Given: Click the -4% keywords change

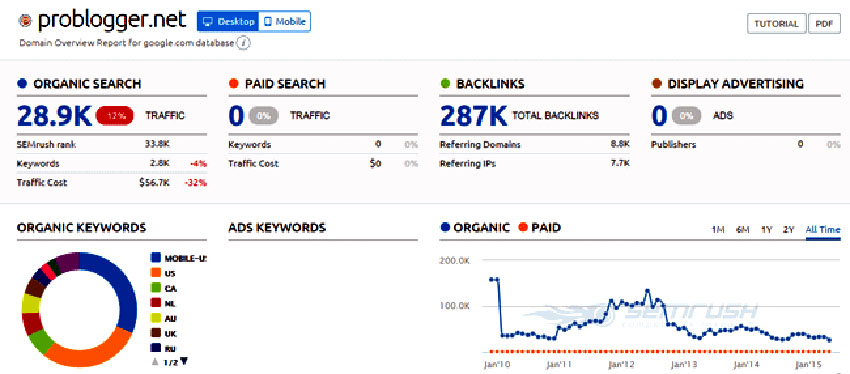Looking at the screenshot, I should click(x=198, y=163).
